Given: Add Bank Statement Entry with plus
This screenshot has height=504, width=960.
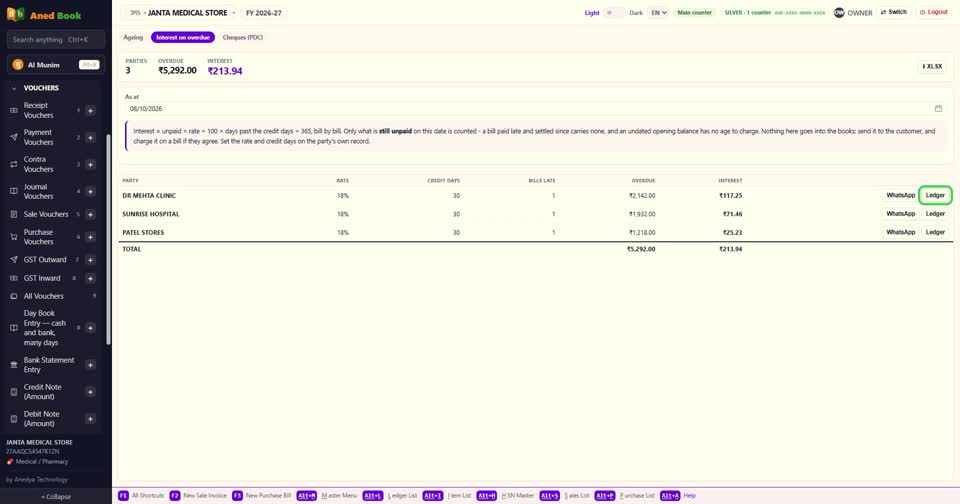Looking at the screenshot, I should click(x=90, y=365).
